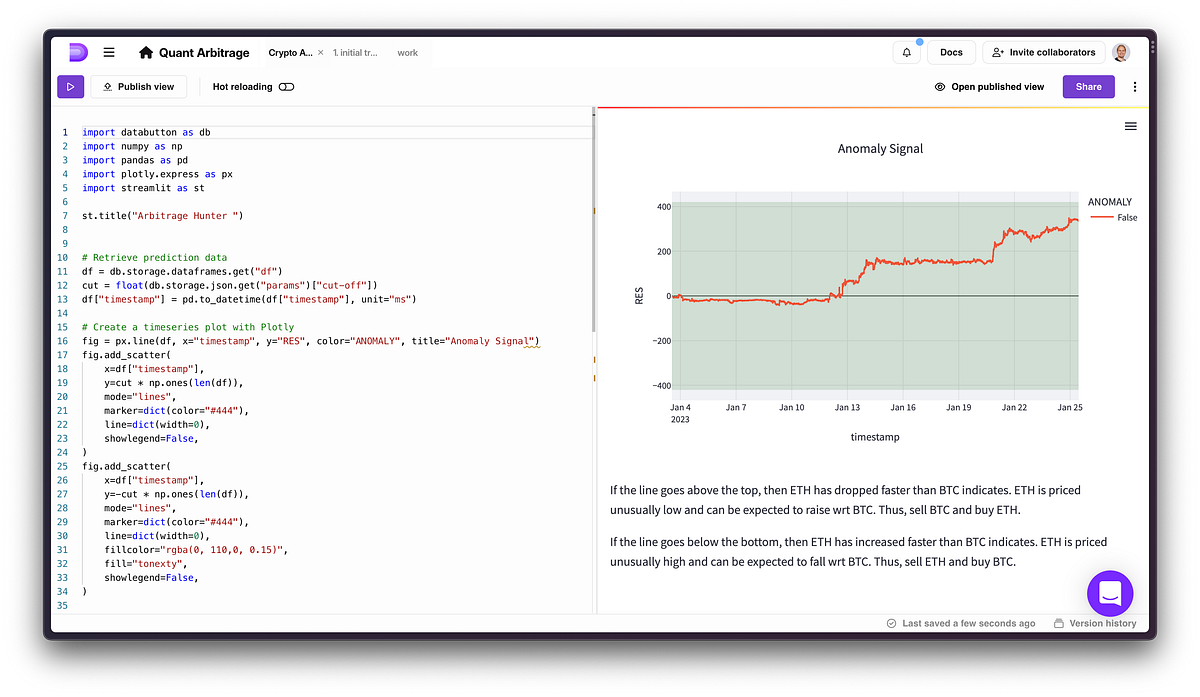Viewport: 1200px width, 697px height.
Task: Open the Intercom chat bubble
Action: (1110, 593)
